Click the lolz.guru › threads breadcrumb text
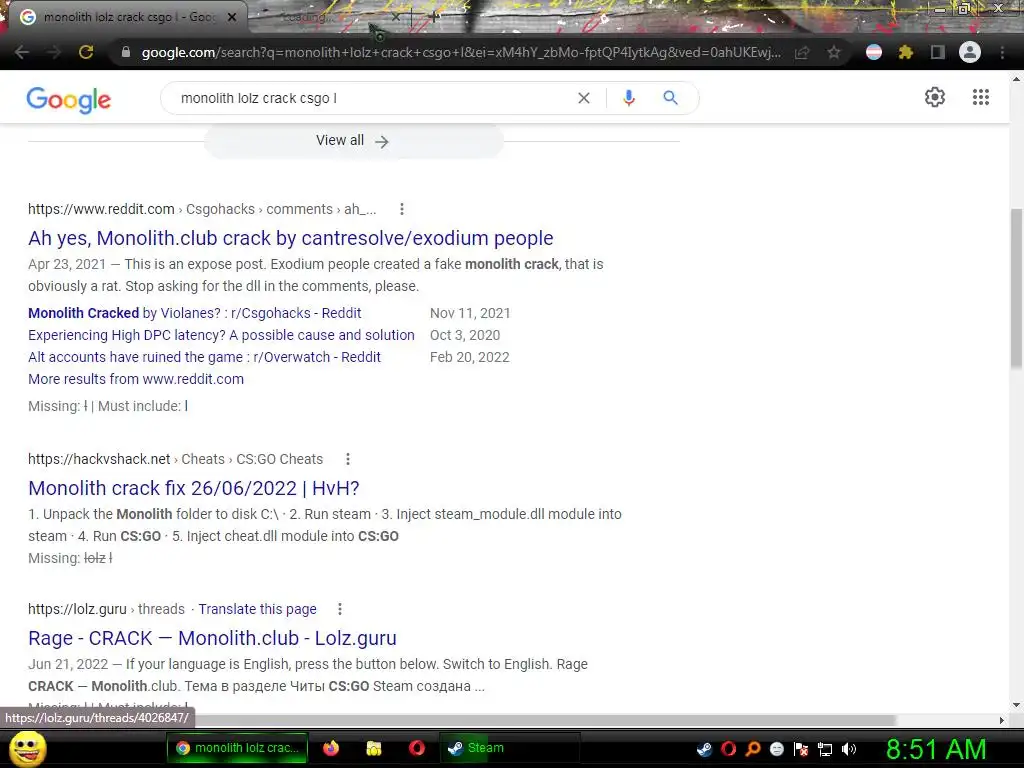Screen dimensions: 1024x768 click(106, 609)
